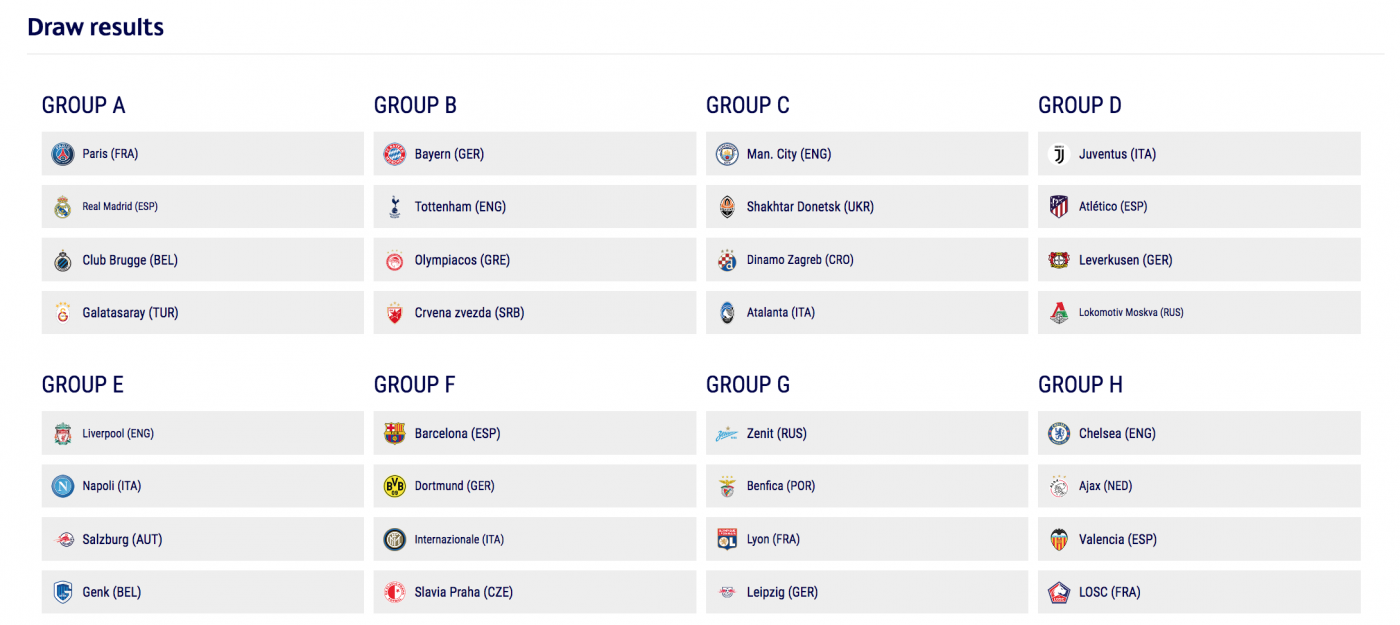This screenshot has width=1400, height=625.
Task: Click the Real Madrid crest icon
Action: 63,207
